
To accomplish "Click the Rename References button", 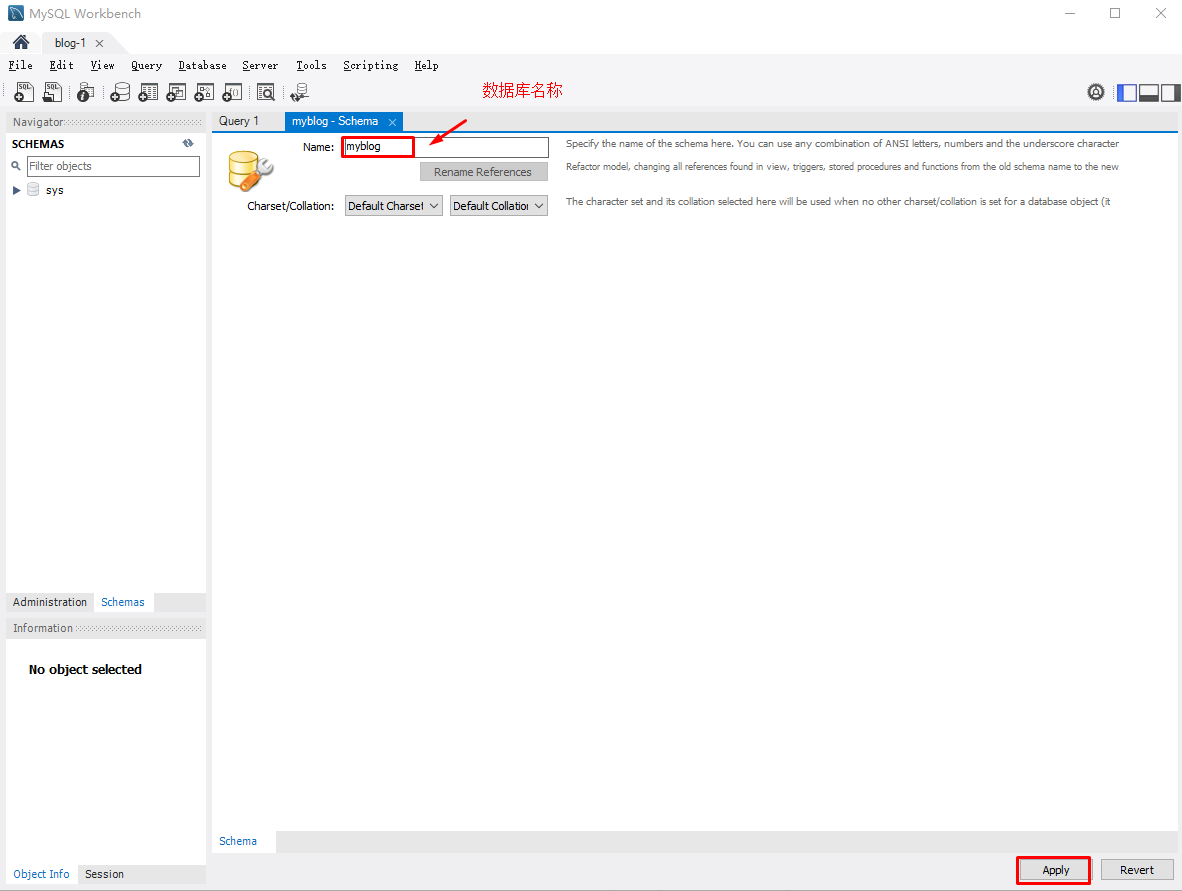I will 483,172.
